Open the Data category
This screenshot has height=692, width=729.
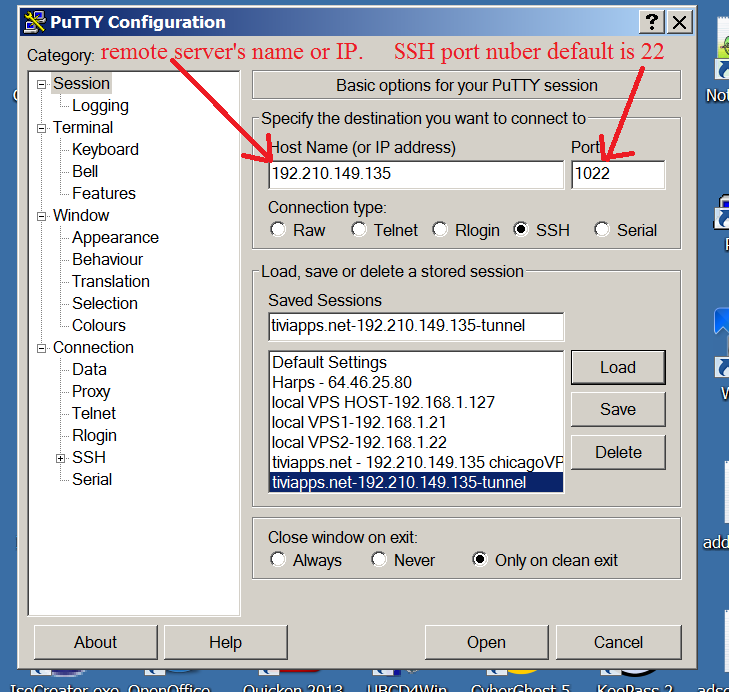(x=89, y=370)
